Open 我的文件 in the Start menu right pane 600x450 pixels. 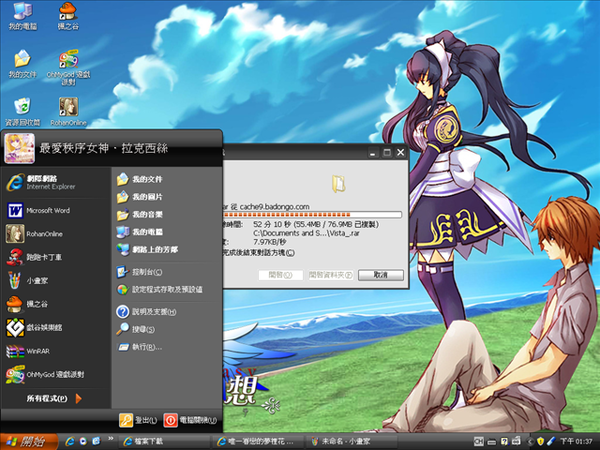click(140, 179)
